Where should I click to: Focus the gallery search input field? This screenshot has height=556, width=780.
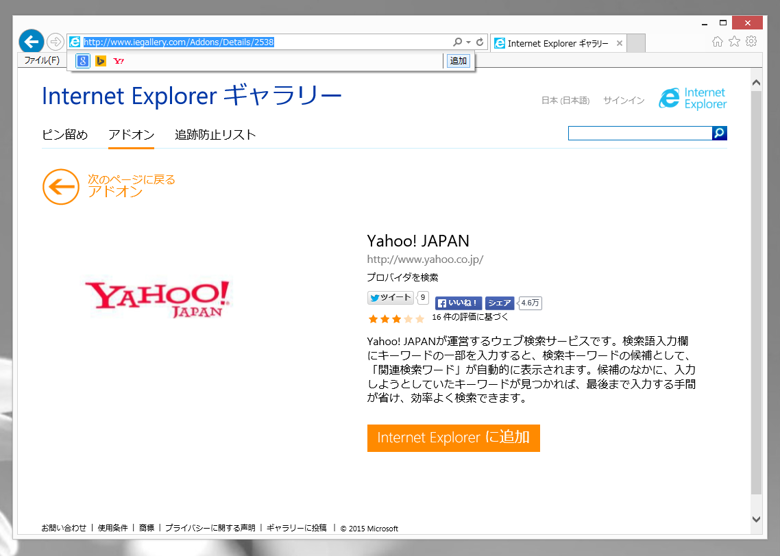640,133
